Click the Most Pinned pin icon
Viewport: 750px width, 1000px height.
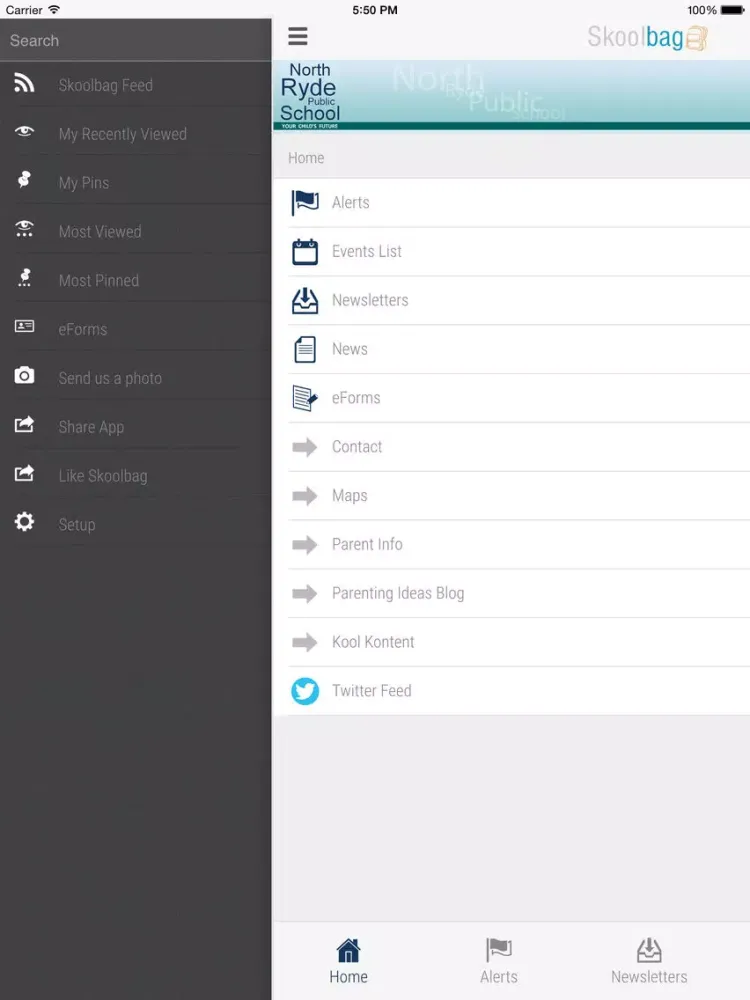[24, 277]
